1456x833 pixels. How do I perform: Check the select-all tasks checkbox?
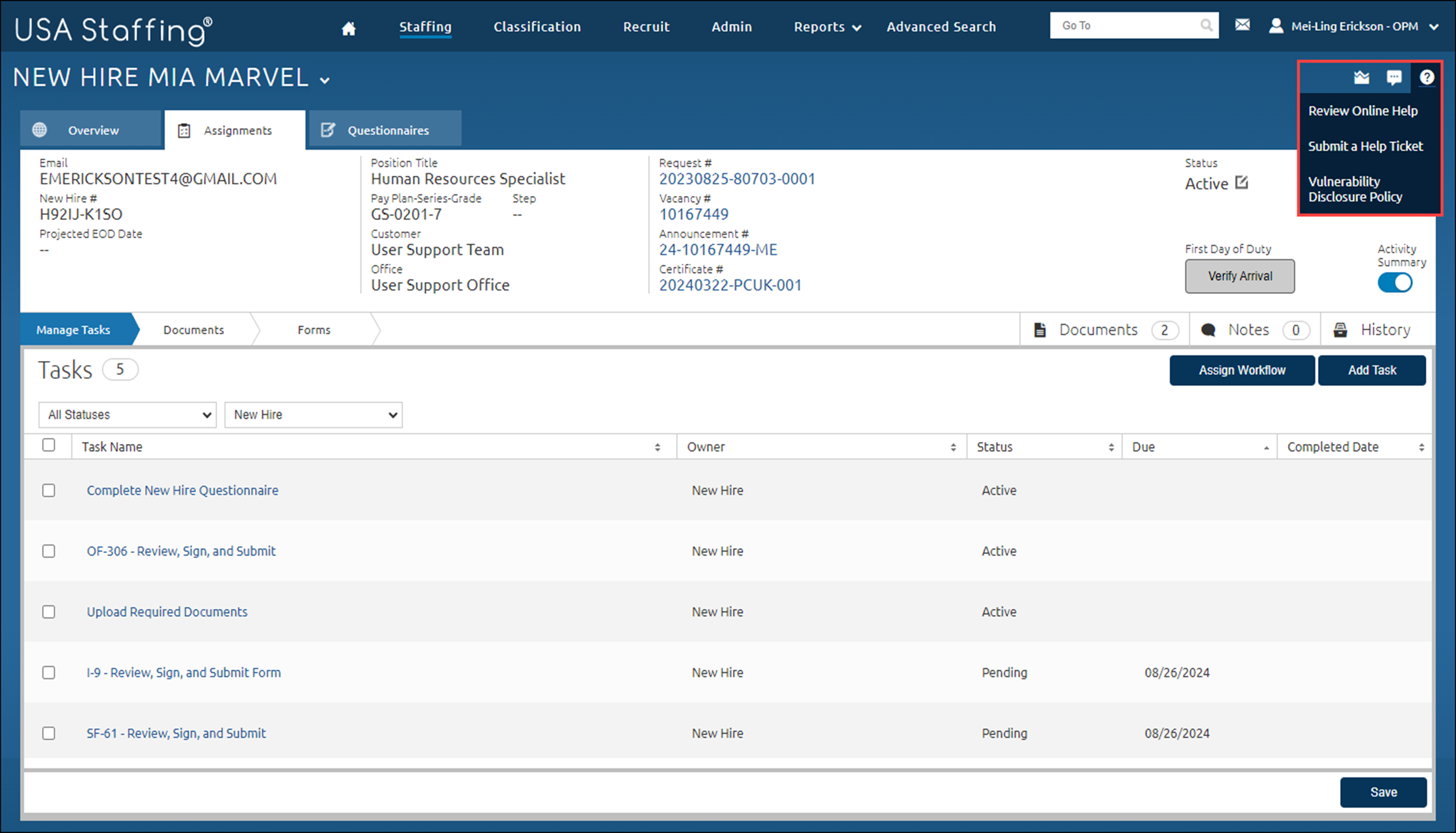click(49, 445)
